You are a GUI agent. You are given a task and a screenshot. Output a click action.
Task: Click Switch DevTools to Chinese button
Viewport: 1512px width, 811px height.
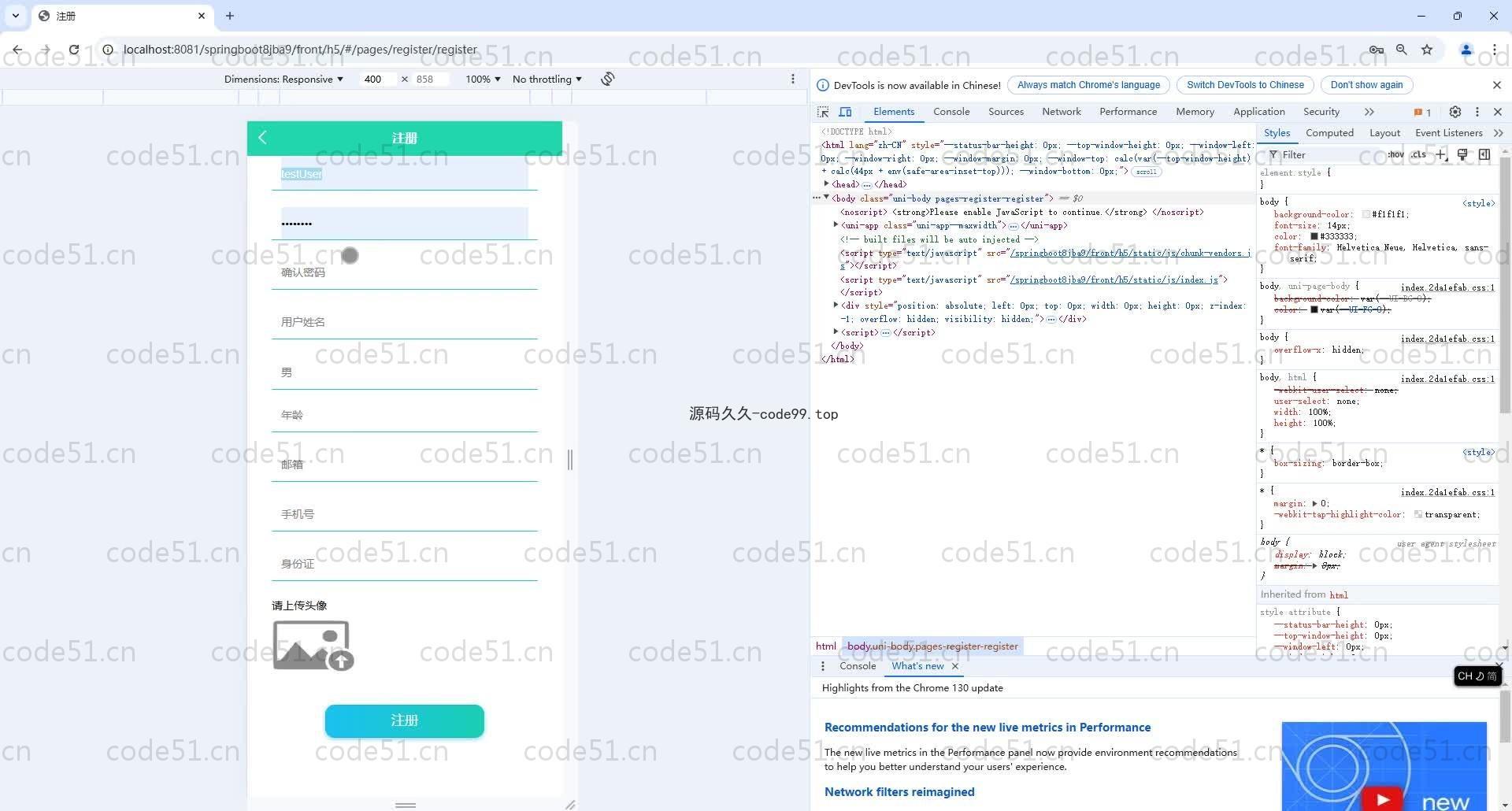tap(1245, 85)
